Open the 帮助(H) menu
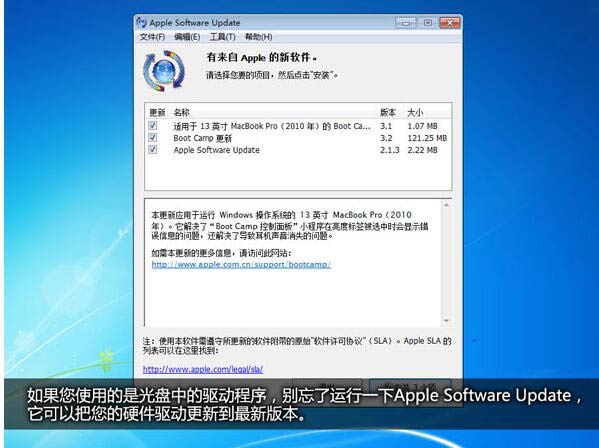 coord(258,37)
